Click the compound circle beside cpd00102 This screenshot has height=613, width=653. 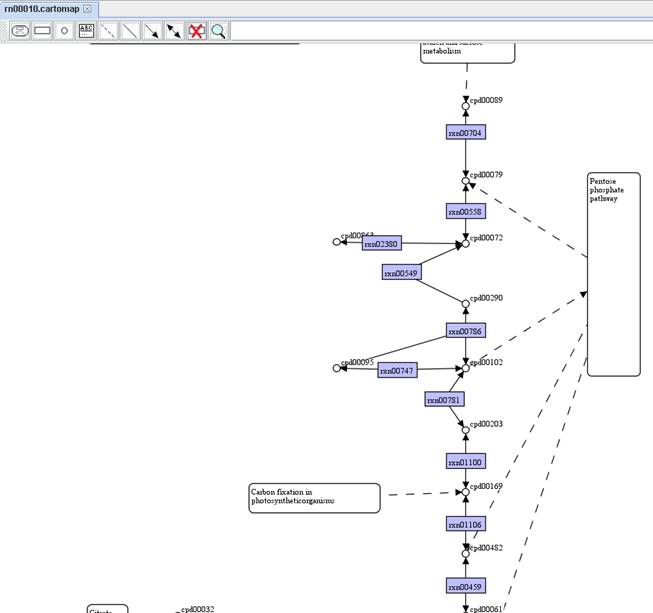point(466,368)
